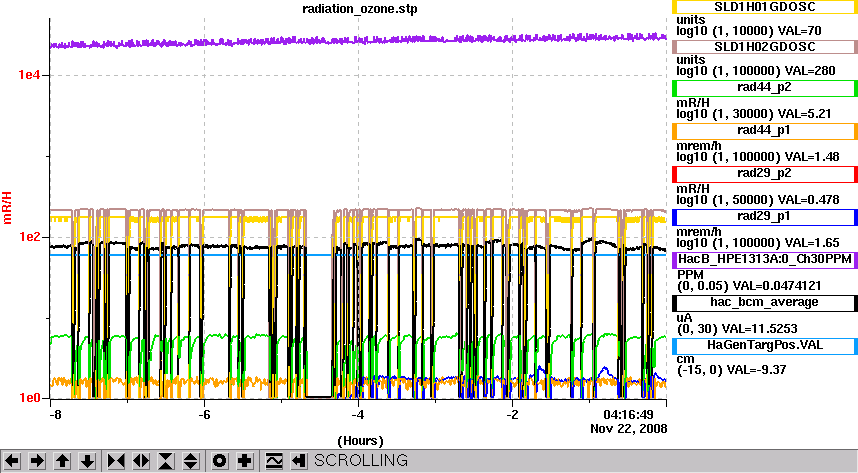
Task: Select the rad29_p1 blue curve label
Action: pos(764,217)
